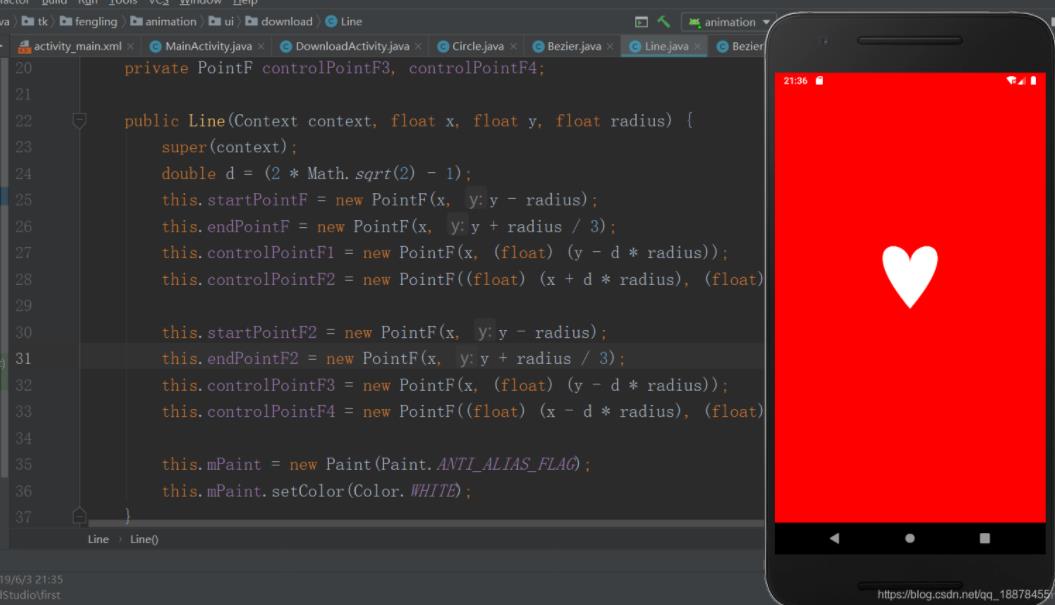Open the layout window icon beside the hammer
1055x605 pixels.
click(641, 21)
